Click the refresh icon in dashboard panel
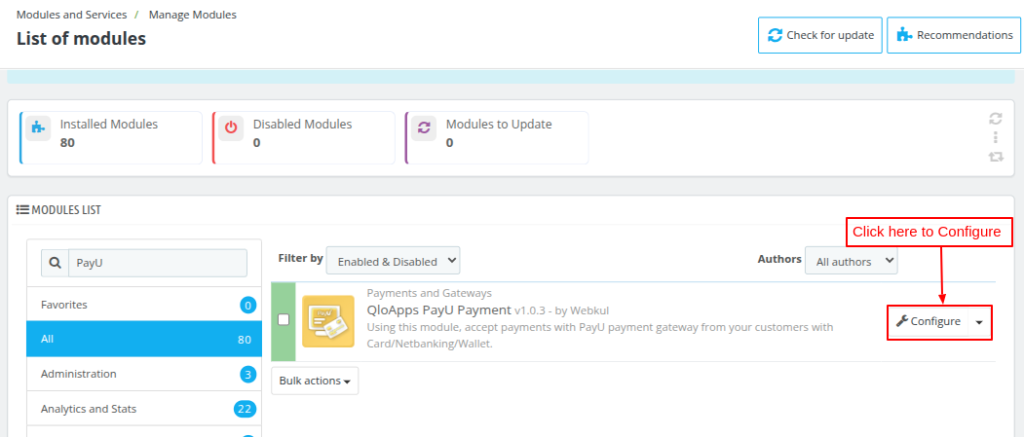 (x=995, y=118)
